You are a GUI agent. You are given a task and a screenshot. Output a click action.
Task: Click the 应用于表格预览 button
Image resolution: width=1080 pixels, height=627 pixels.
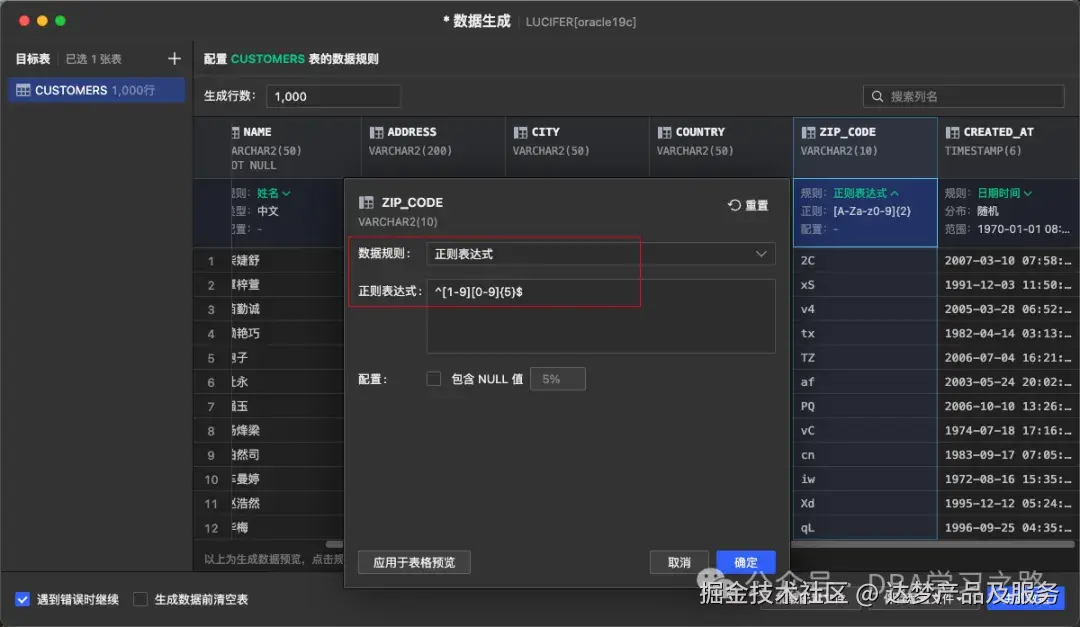coord(413,562)
